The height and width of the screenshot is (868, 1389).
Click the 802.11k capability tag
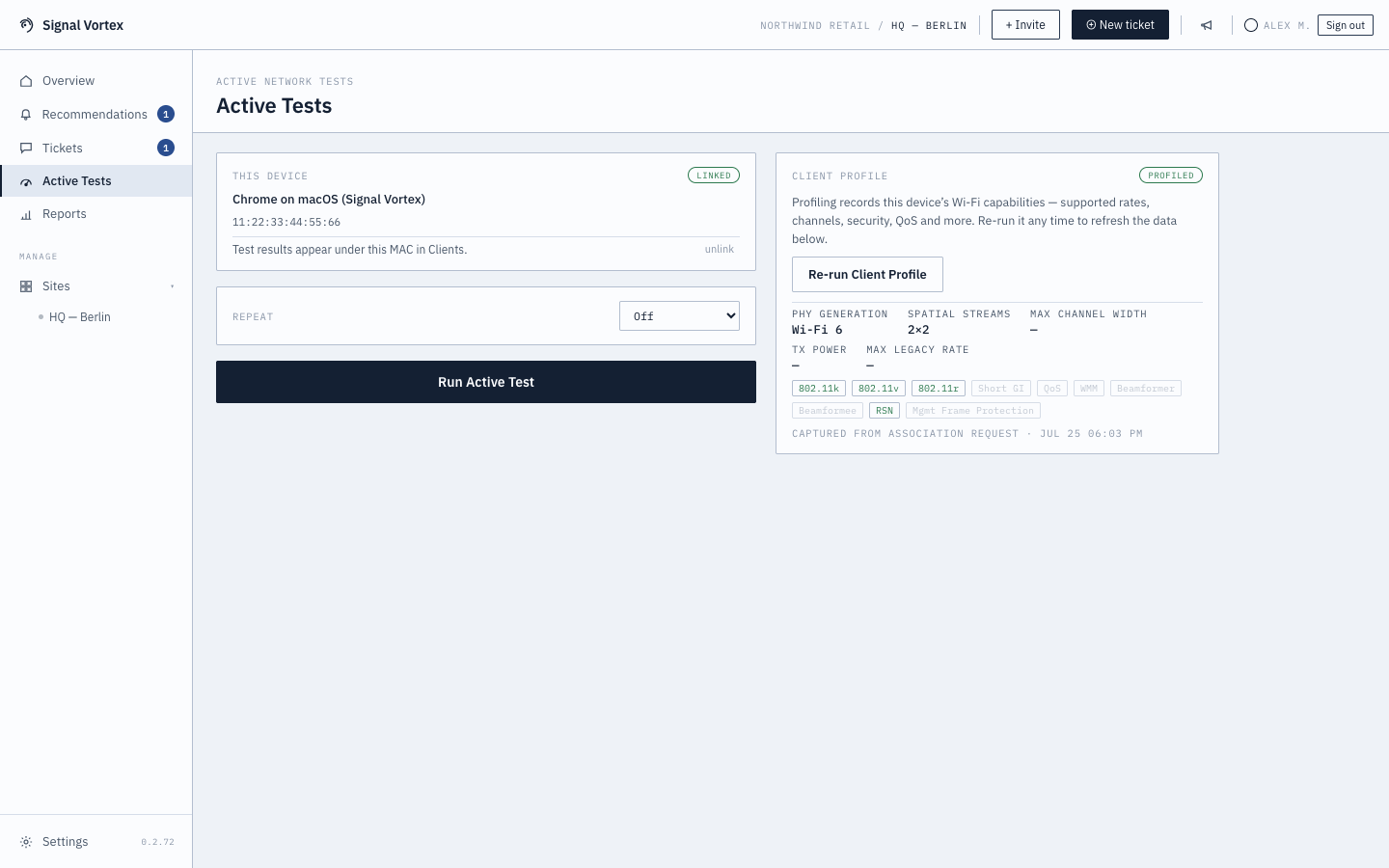point(819,389)
